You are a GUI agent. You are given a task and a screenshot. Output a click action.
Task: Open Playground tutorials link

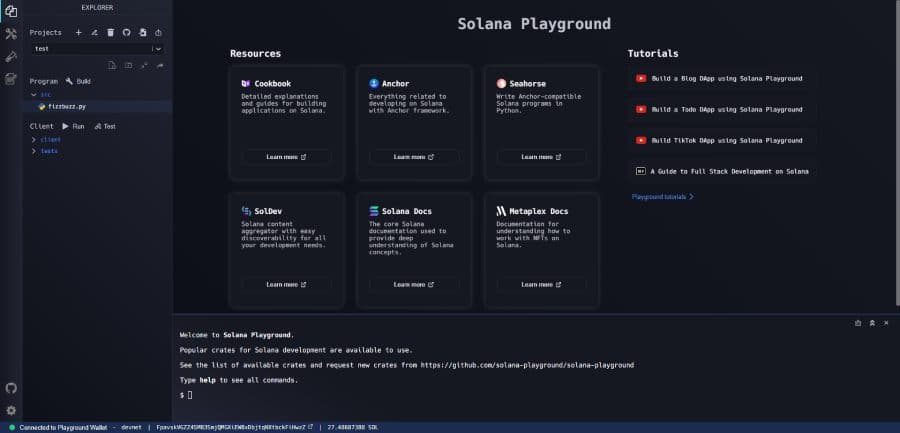(663, 196)
